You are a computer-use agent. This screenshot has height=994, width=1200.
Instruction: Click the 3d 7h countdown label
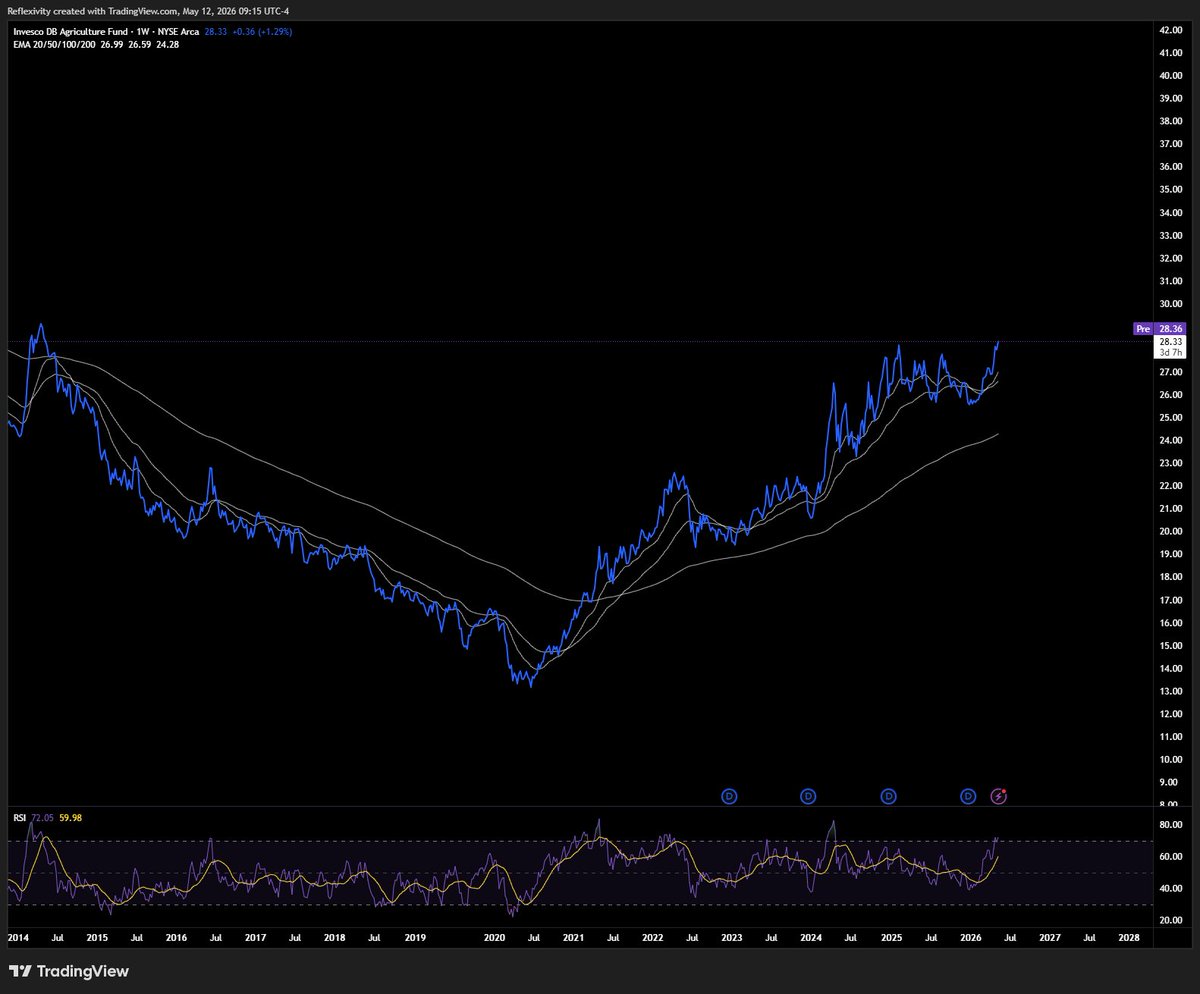pyautogui.click(x=1171, y=352)
